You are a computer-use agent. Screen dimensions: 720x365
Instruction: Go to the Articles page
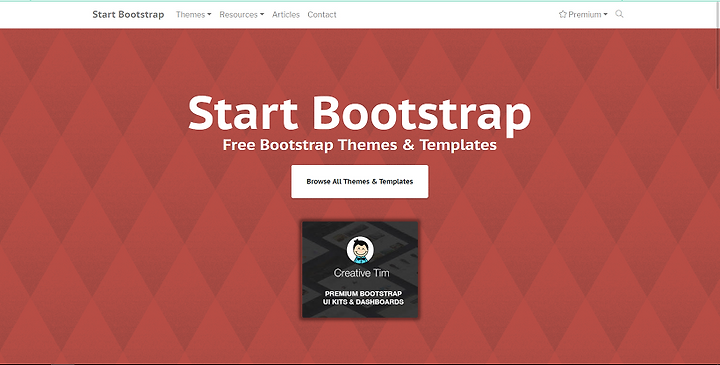(x=286, y=15)
